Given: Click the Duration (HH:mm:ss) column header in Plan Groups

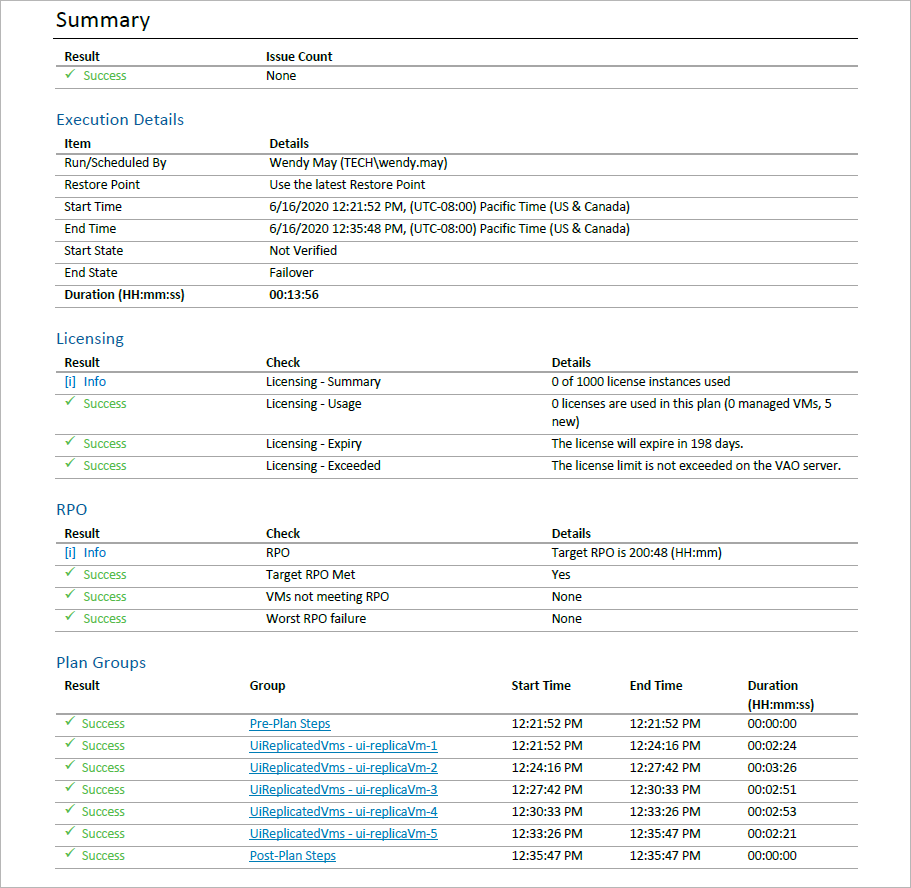Looking at the screenshot, I should [781, 695].
